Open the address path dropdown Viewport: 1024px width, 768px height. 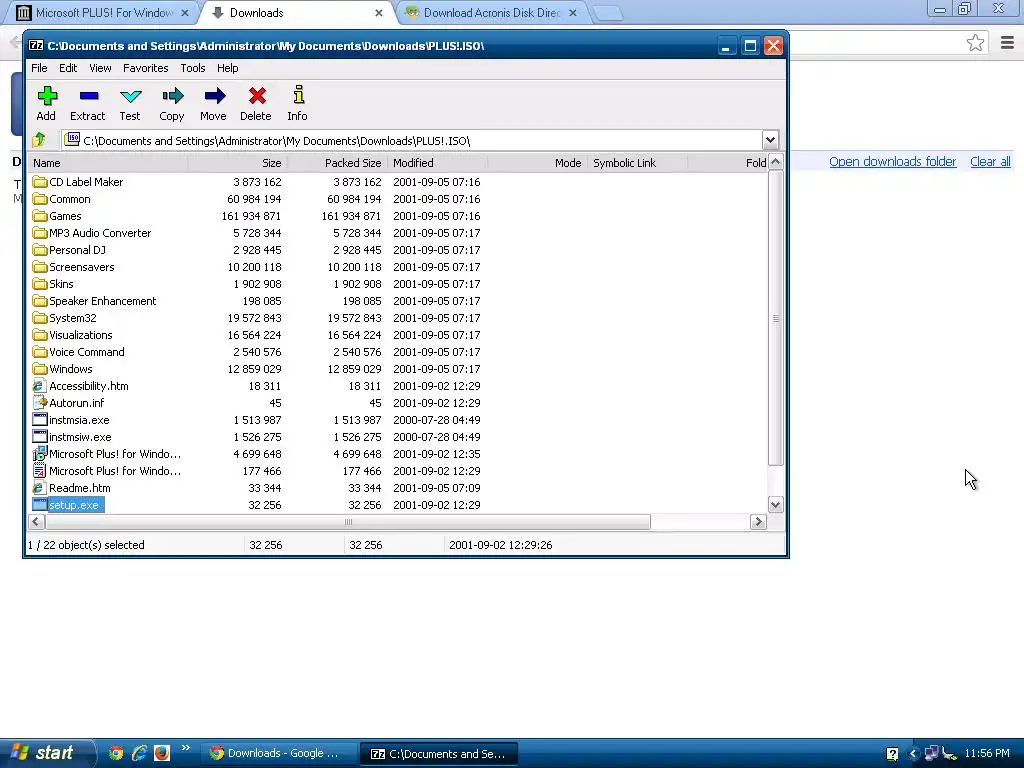770,140
